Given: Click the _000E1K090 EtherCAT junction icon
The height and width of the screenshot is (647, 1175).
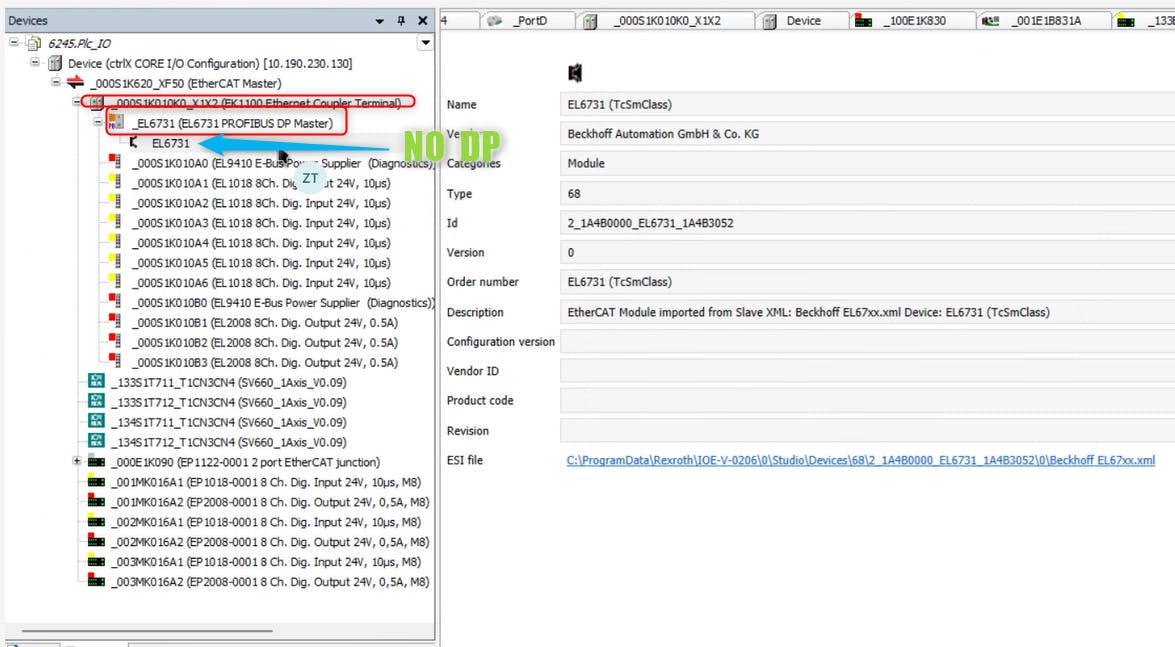Looking at the screenshot, I should [97, 462].
